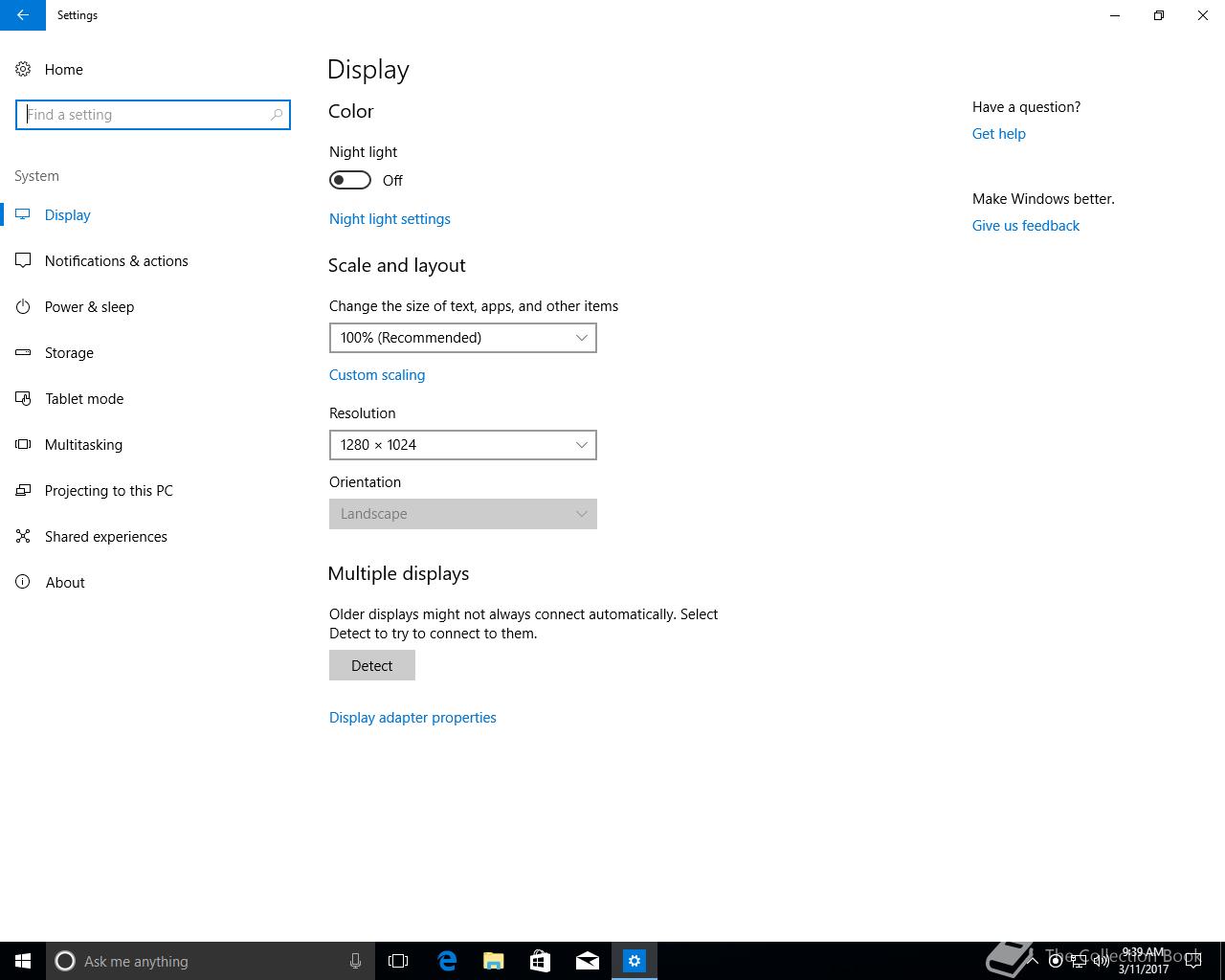The image size is (1225, 980).
Task: Click the microphone icon in Cortana search
Action: click(355, 961)
